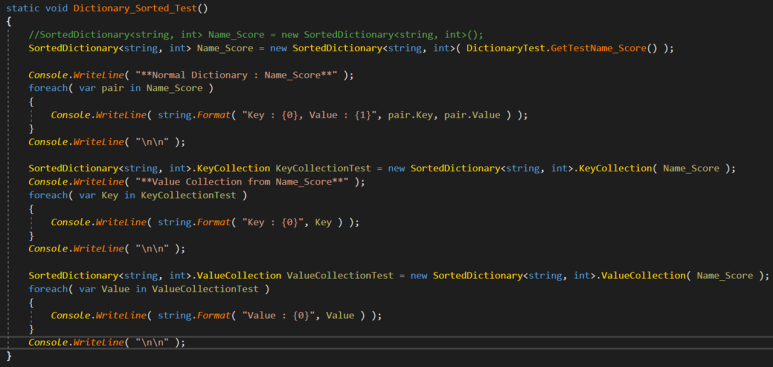The width and height of the screenshot is (773, 367).
Task: Click ValueCollectionTest variable declaration
Action: pyautogui.click(x=340, y=275)
